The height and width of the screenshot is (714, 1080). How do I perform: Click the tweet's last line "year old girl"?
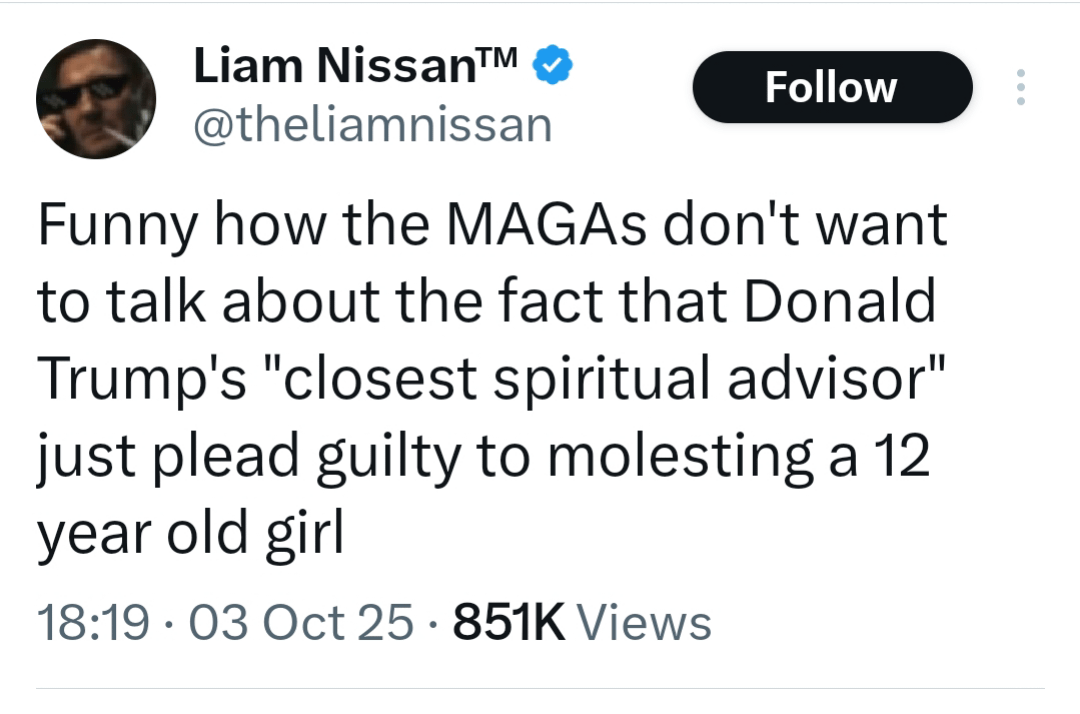[x=190, y=534]
